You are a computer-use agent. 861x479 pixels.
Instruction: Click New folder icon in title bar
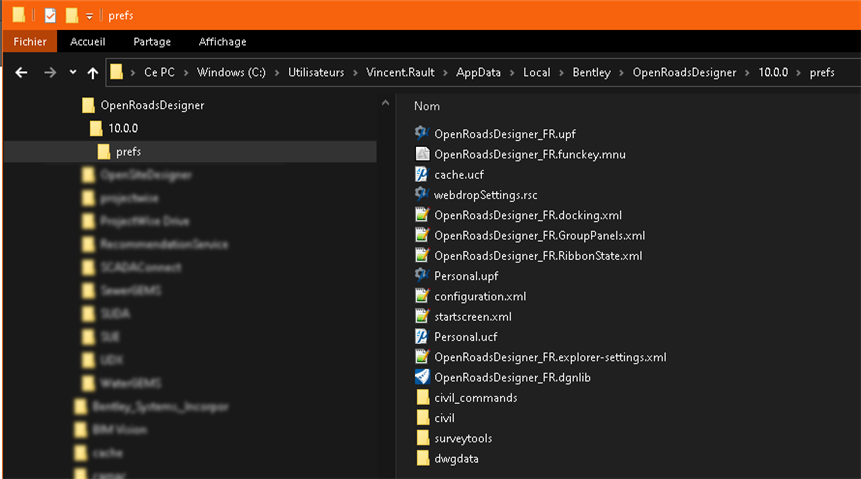pyautogui.click(x=72, y=15)
